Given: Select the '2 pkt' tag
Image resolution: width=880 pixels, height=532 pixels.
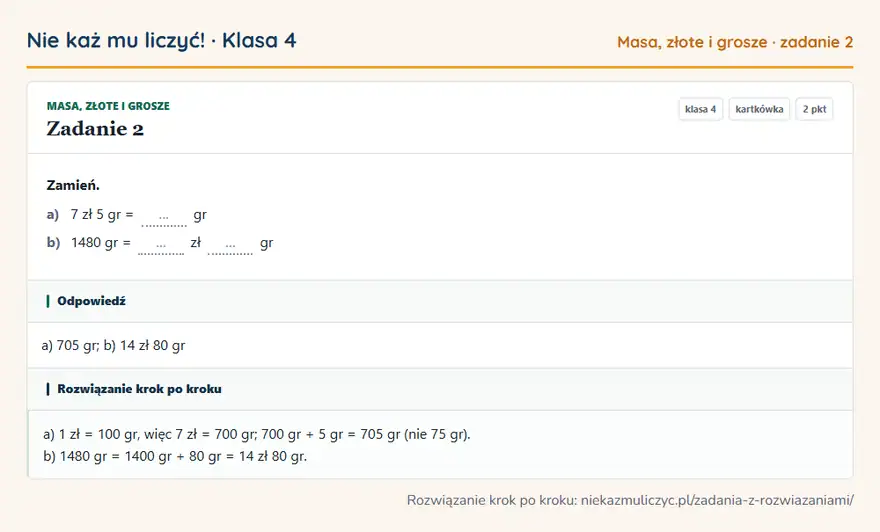Looking at the screenshot, I should pos(814,109).
